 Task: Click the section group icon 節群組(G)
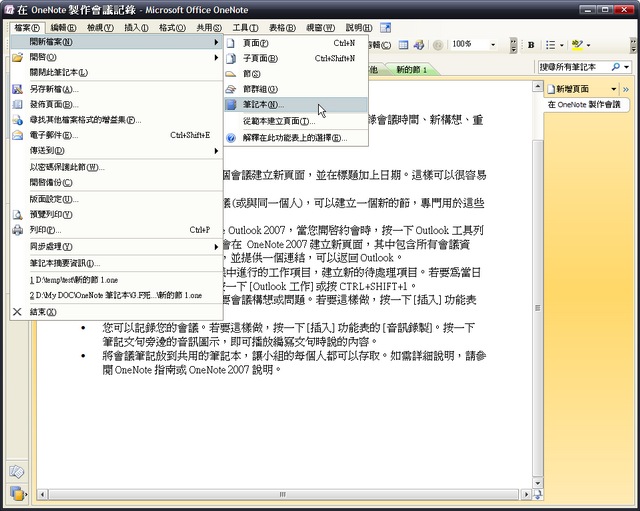[x=231, y=89]
